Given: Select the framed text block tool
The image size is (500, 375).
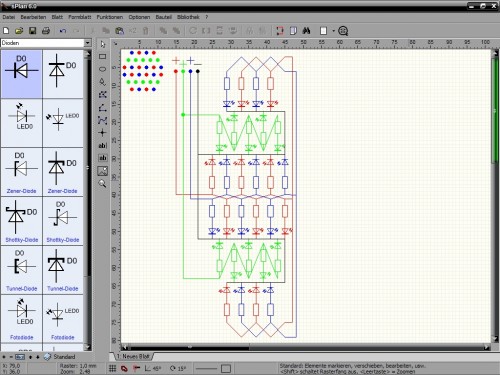Looking at the screenshot, I should (x=103, y=158).
